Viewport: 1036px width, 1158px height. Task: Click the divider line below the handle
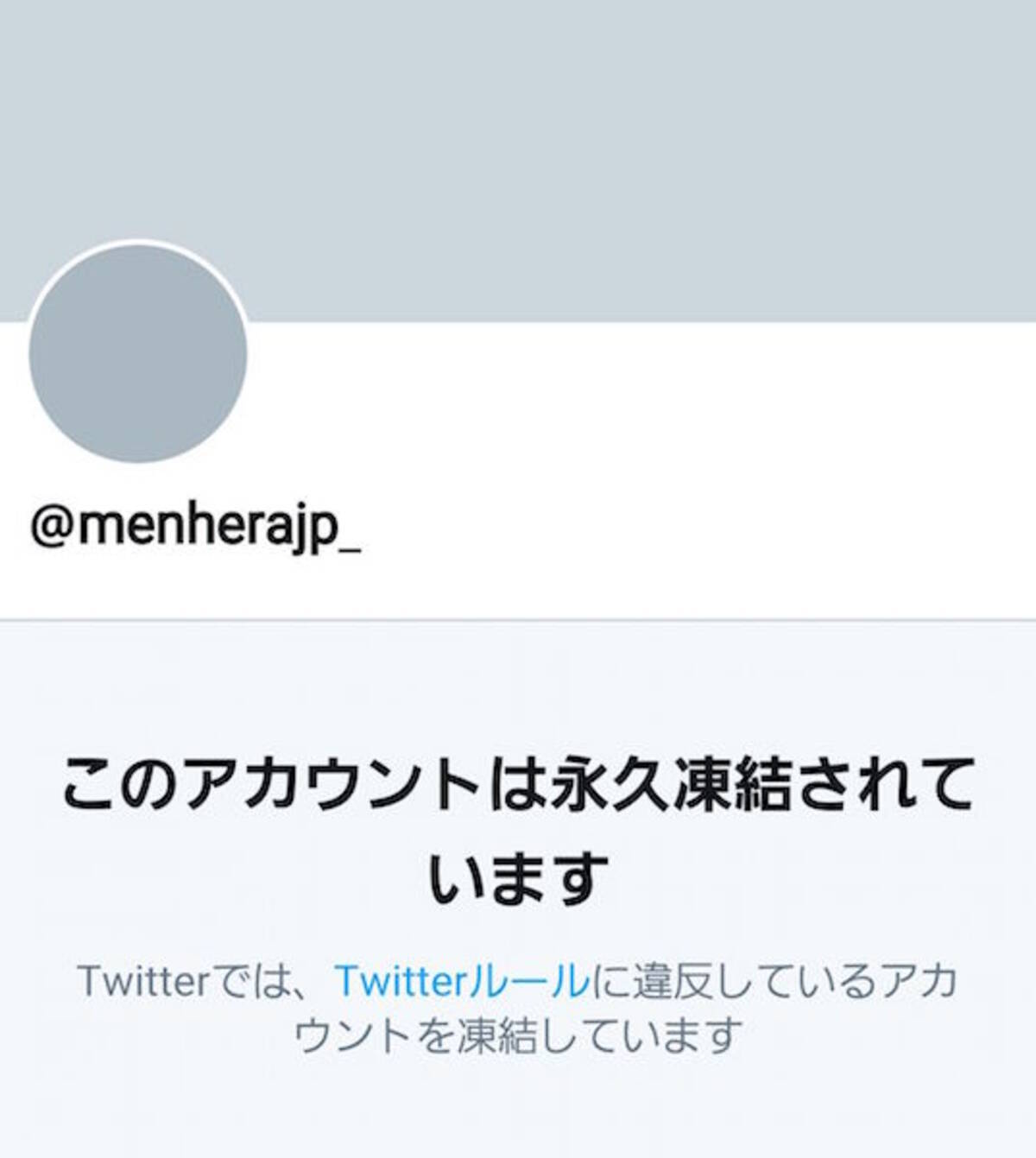(x=518, y=619)
